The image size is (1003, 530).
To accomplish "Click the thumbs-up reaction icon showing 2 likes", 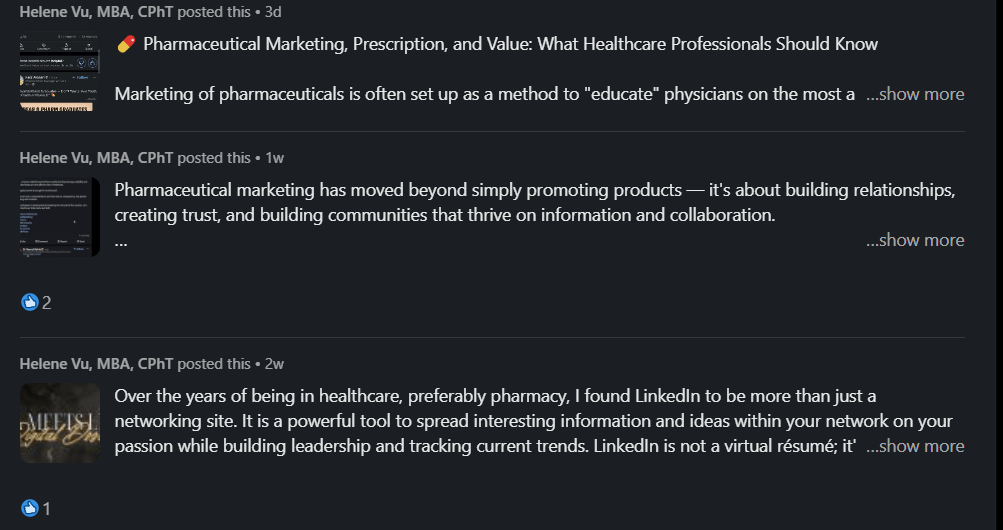I will [29, 302].
